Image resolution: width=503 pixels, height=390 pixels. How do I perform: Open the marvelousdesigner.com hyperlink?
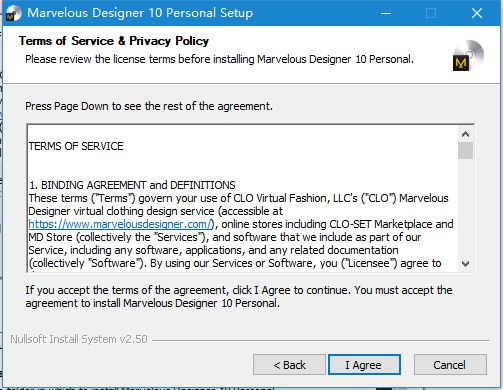(x=120, y=224)
